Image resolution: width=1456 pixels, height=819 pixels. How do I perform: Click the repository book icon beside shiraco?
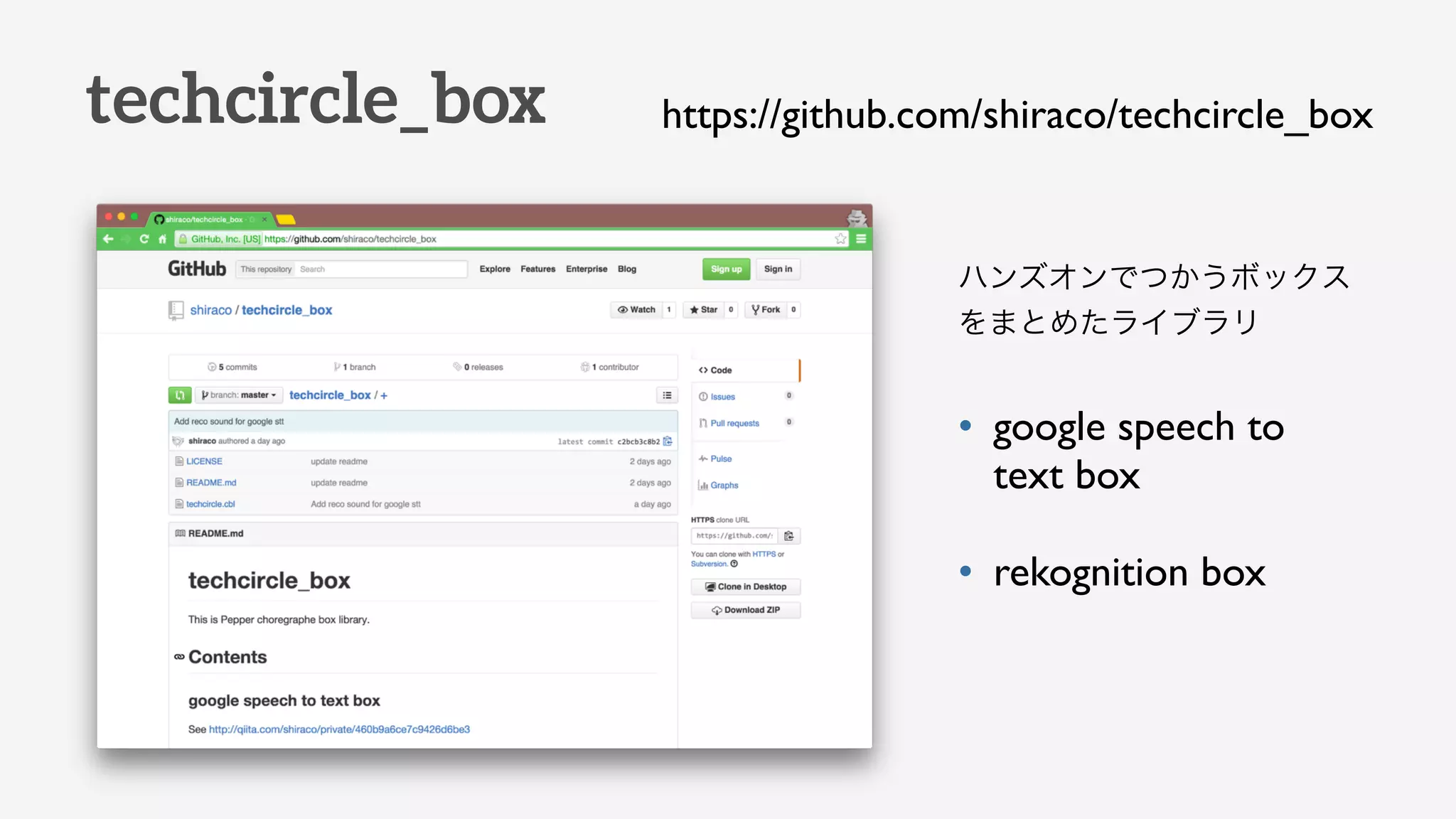tap(176, 310)
